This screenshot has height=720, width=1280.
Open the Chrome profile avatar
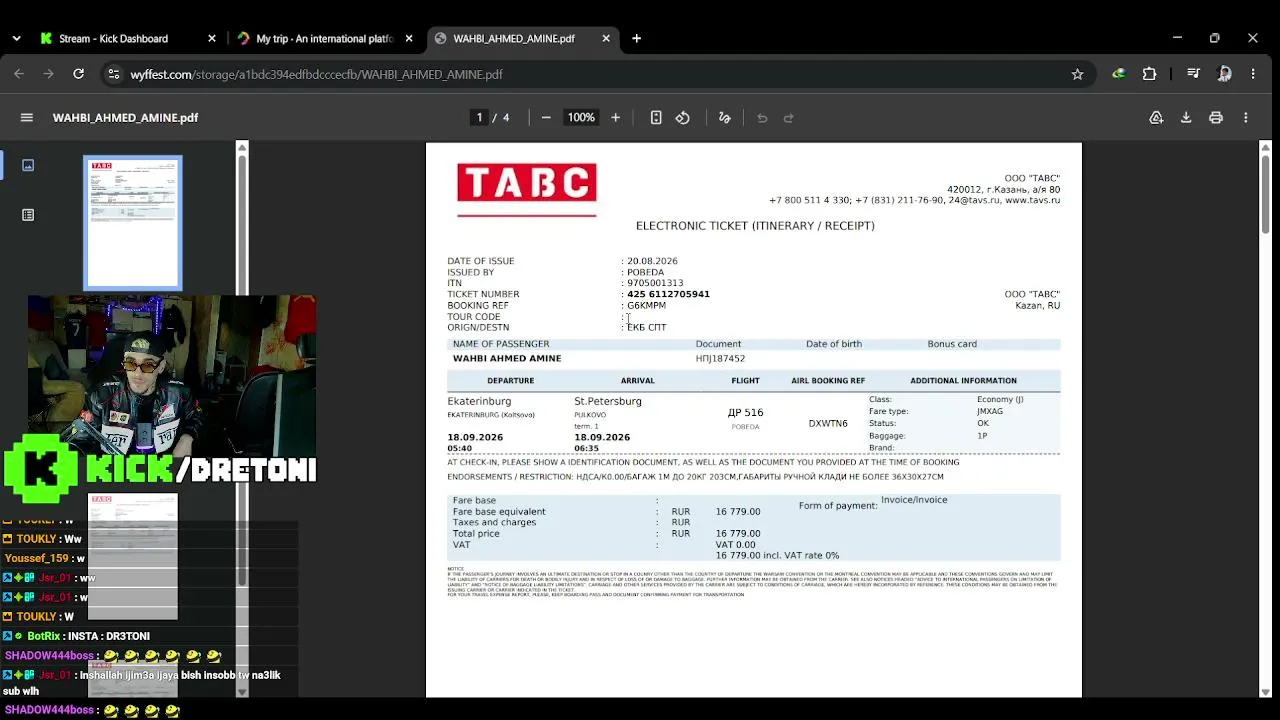point(1224,74)
